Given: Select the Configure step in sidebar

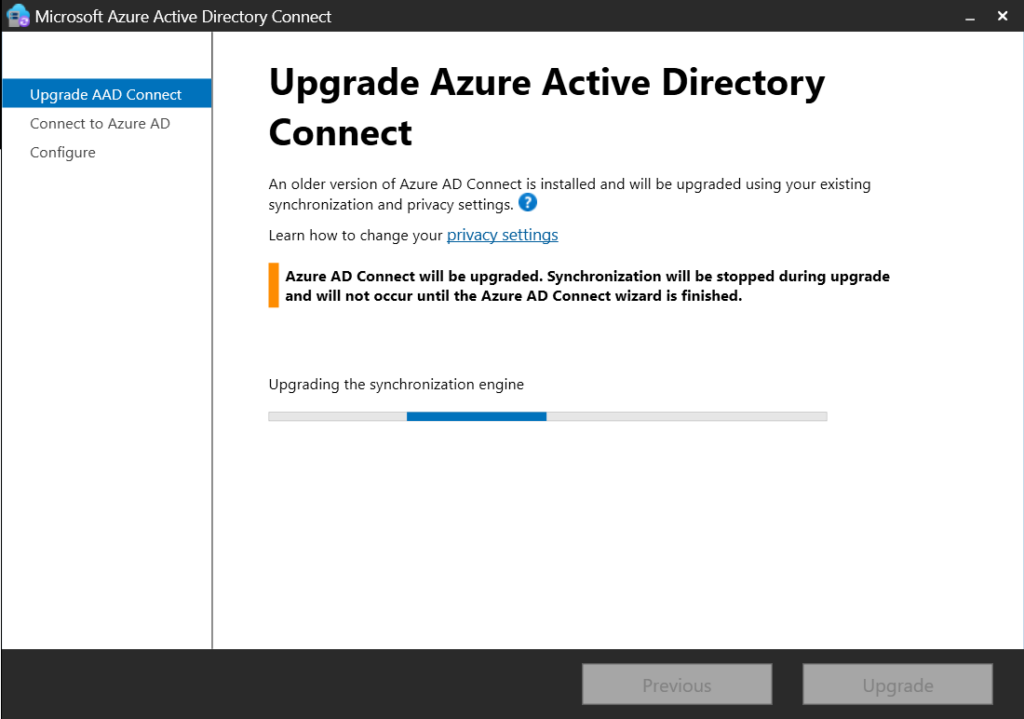Looking at the screenshot, I should [62, 152].
